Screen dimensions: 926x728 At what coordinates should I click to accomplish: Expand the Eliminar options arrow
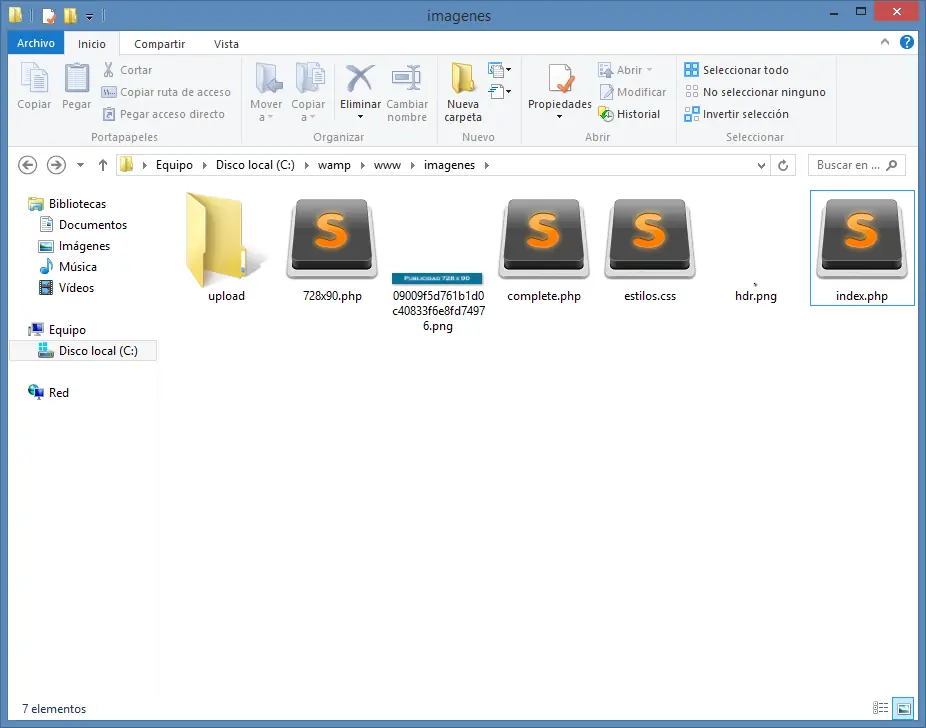pos(360,117)
